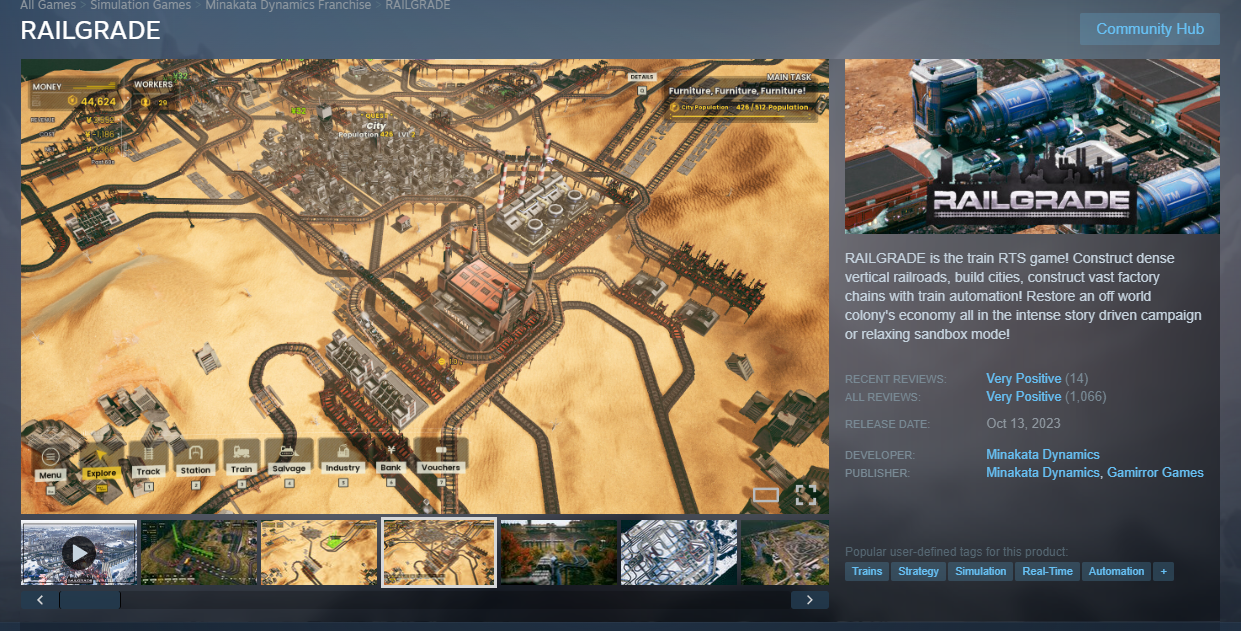The height and width of the screenshot is (631, 1241).
Task: Open publisher Minakata Dynamics link
Action: coord(1042,472)
